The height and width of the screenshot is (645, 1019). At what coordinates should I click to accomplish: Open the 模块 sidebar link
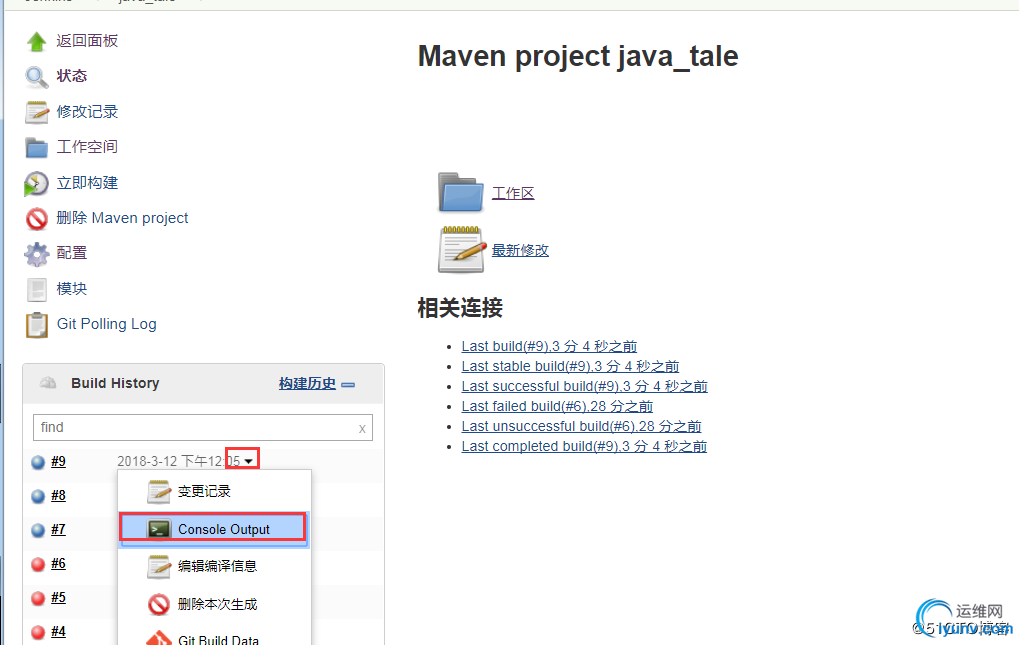coord(71,288)
